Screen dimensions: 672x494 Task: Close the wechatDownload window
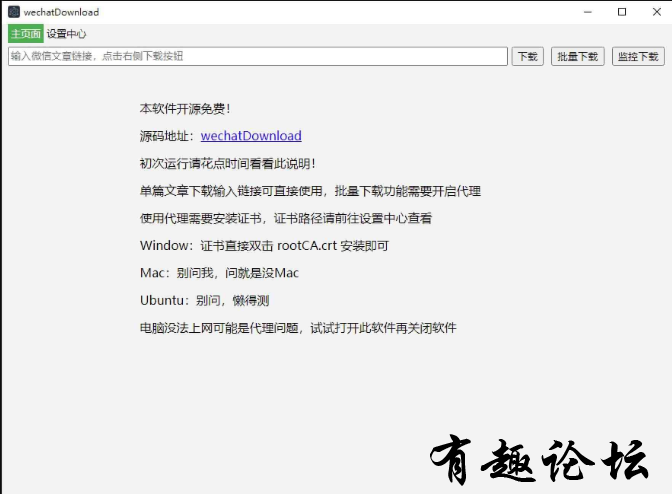657,12
